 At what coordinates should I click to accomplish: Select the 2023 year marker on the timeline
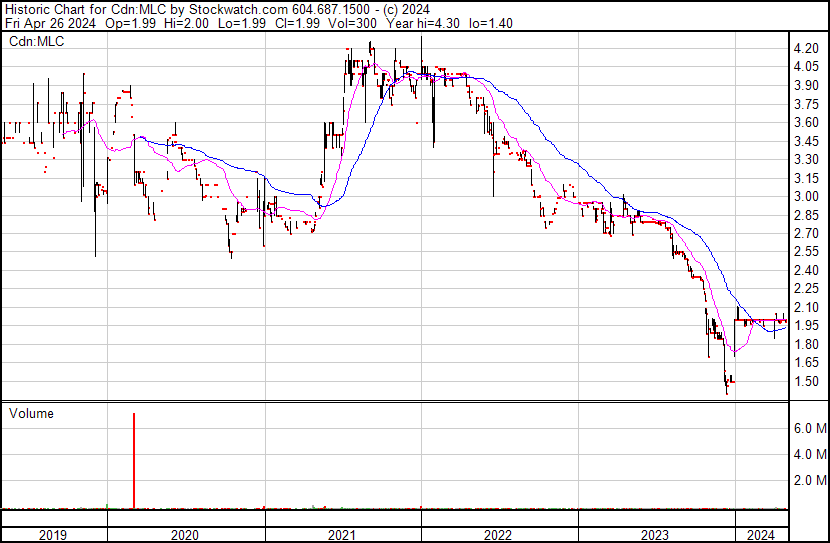(655, 535)
